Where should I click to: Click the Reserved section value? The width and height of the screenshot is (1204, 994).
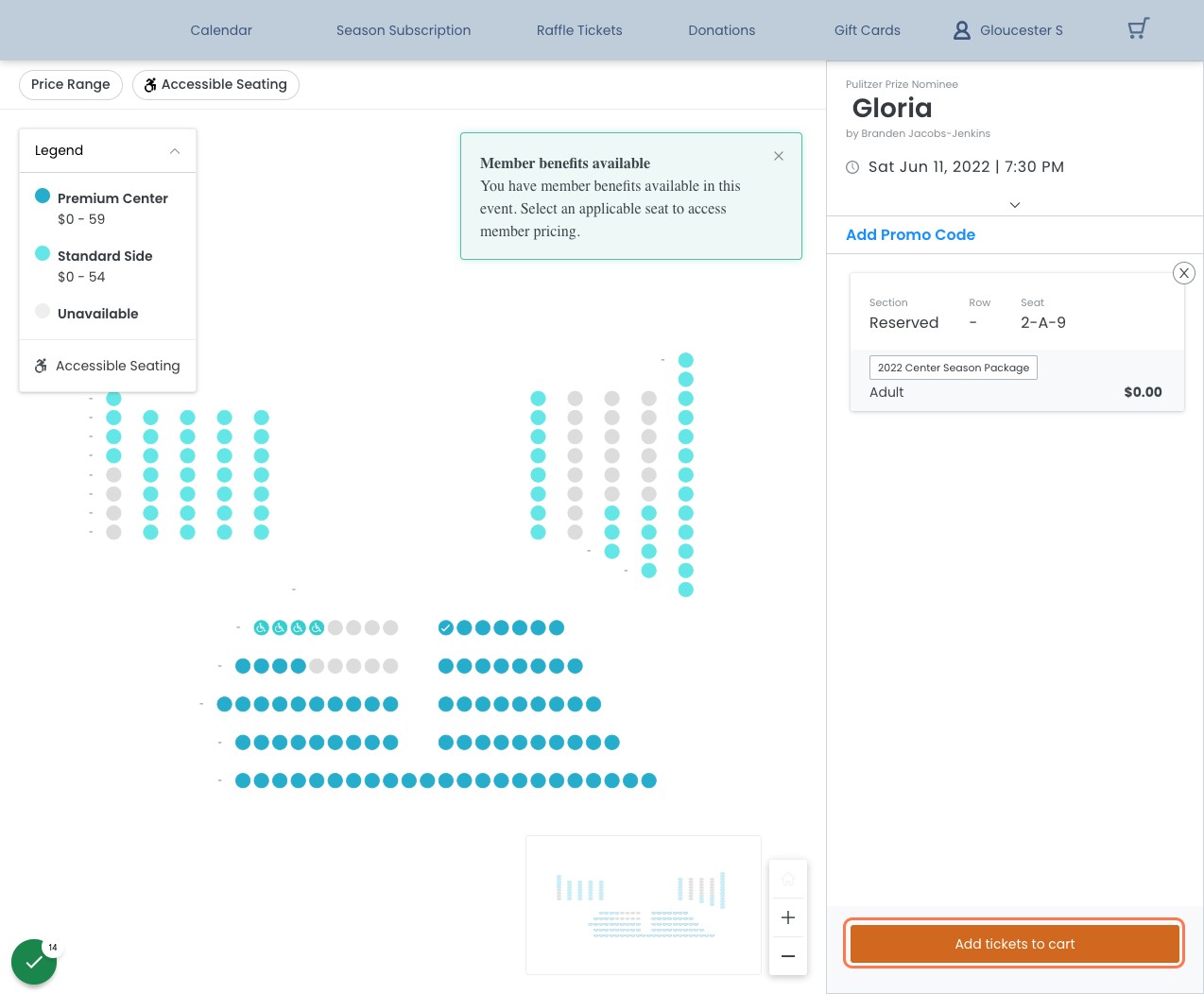click(x=904, y=323)
